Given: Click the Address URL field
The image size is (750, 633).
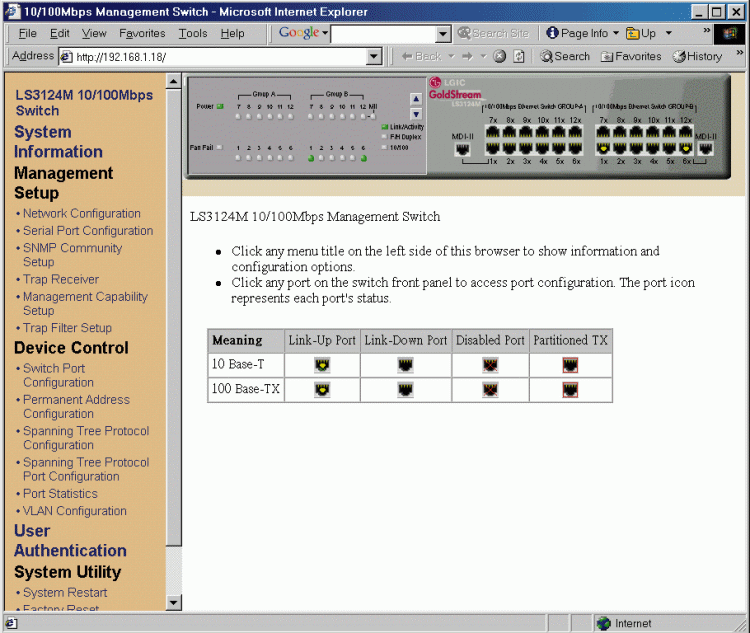Looking at the screenshot, I should coord(221,57).
